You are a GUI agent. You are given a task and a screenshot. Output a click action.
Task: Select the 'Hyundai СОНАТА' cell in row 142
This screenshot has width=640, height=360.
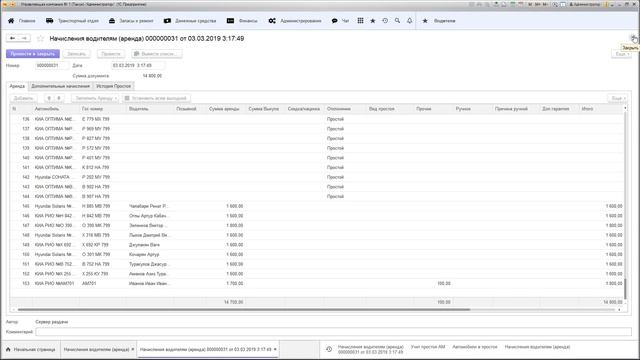pos(56,177)
